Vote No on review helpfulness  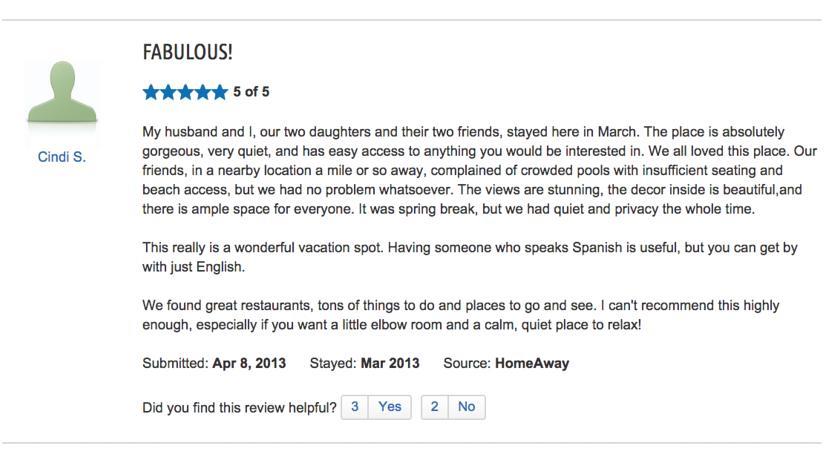tap(466, 407)
